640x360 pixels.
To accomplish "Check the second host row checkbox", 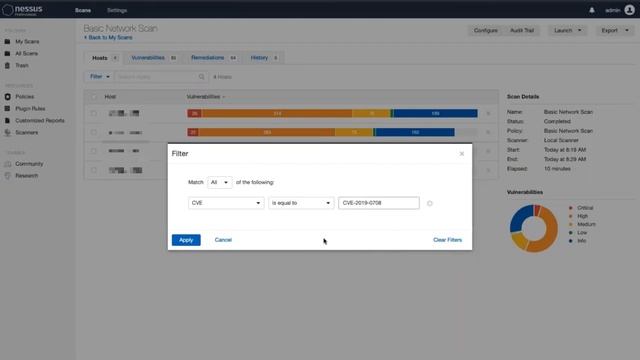I will (93, 132).
